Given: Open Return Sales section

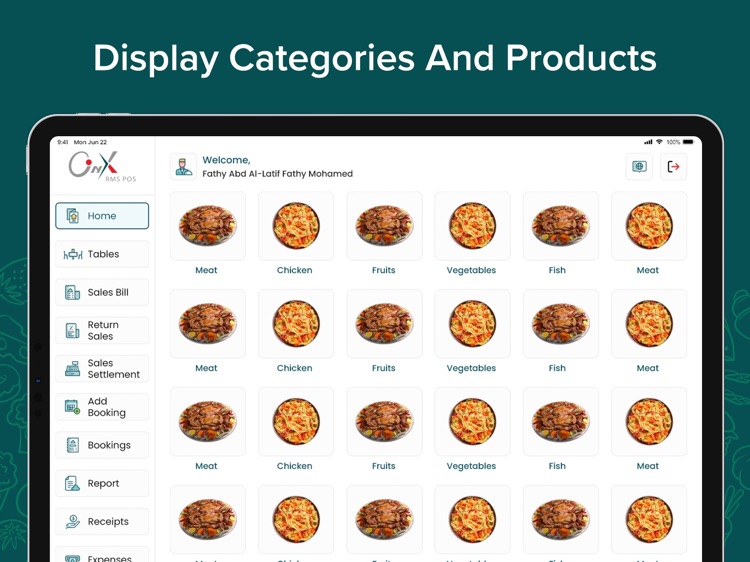Looking at the screenshot, I should (x=102, y=331).
